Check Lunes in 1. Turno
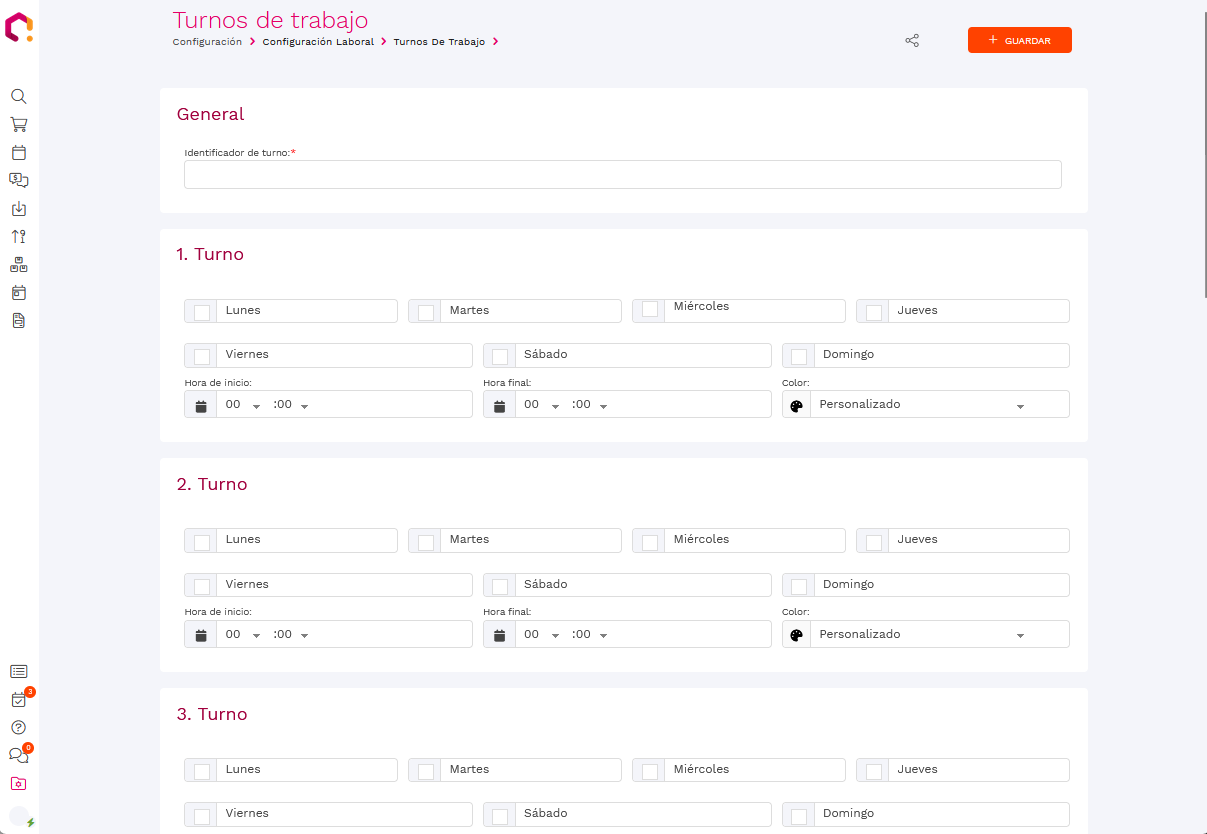This screenshot has width=1207, height=834. (202, 312)
